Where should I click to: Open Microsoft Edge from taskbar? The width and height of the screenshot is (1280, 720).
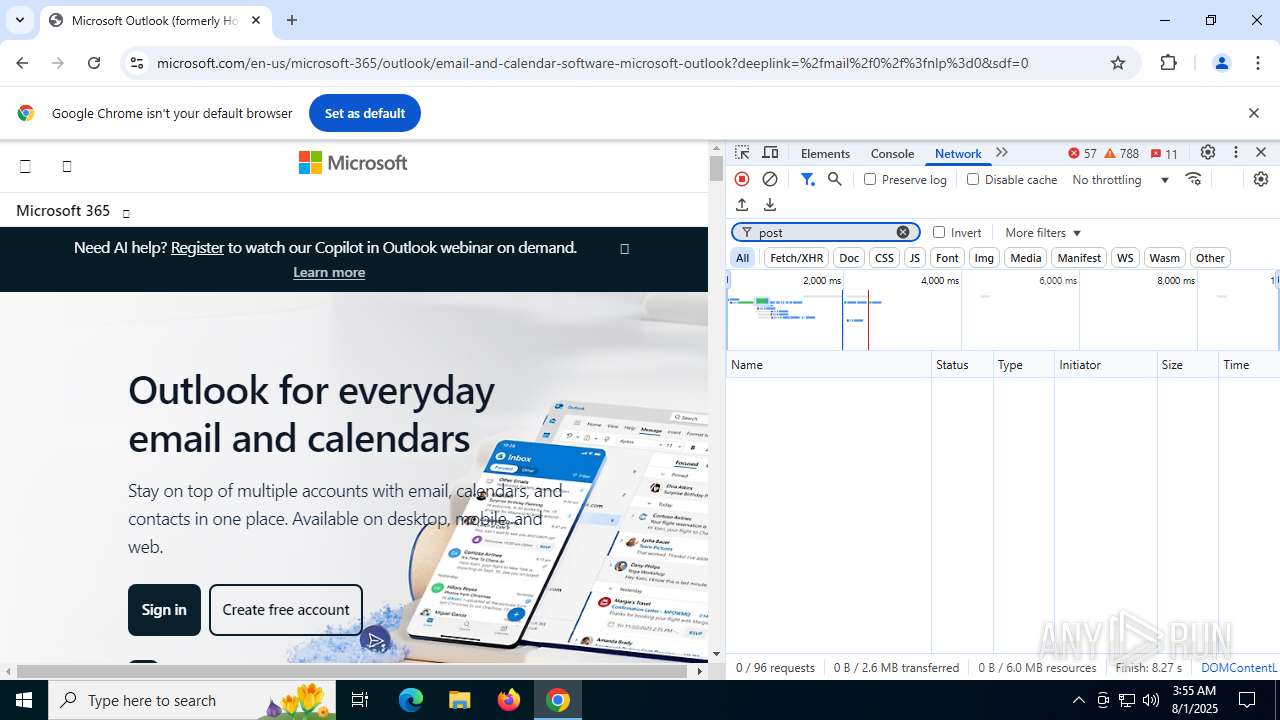(x=411, y=700)
